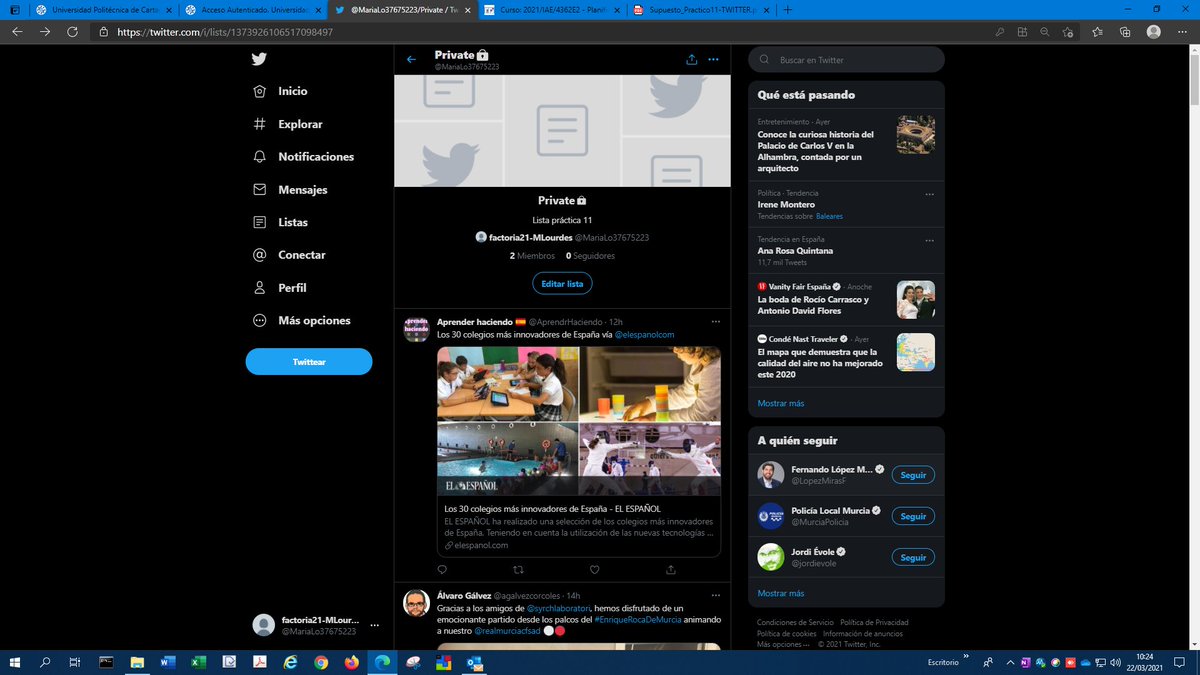Switch to the Universidad Politécnica de Cartagena tab
The image size is (1200, 675).
[102, 10]
